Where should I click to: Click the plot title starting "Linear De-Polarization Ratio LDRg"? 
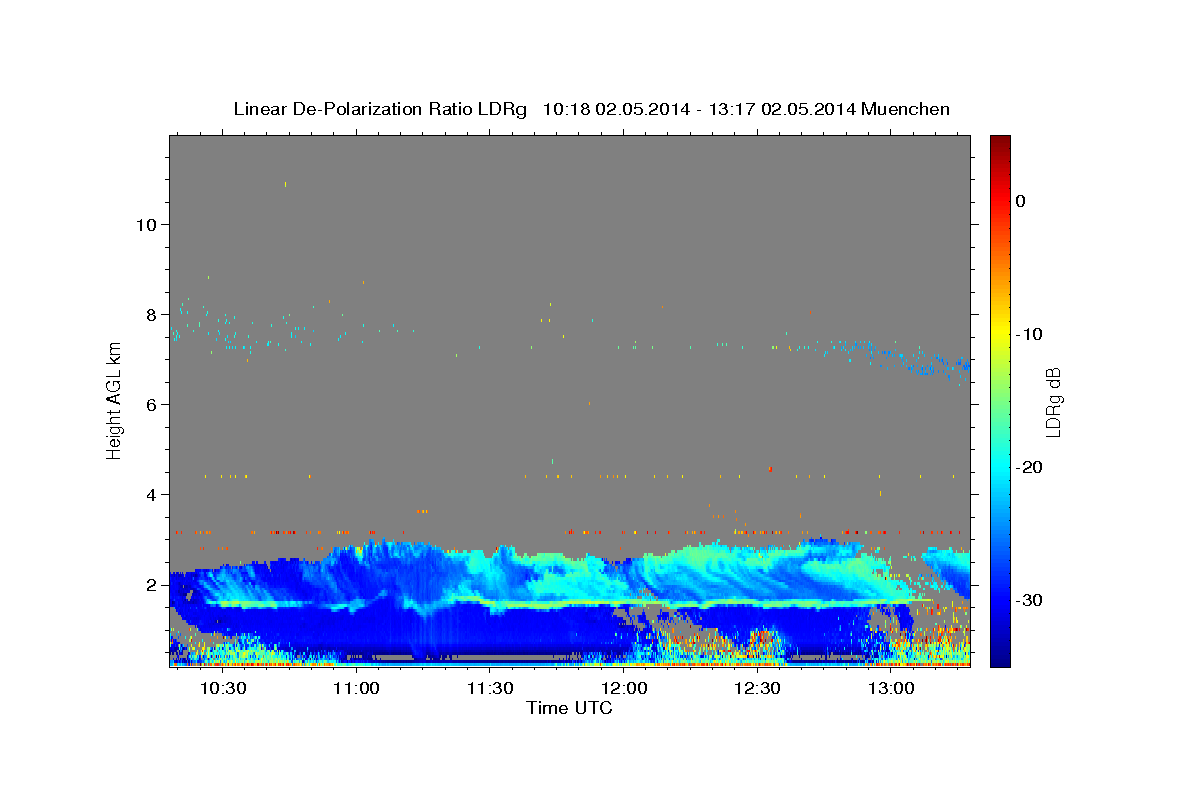[x=591, y=109]
